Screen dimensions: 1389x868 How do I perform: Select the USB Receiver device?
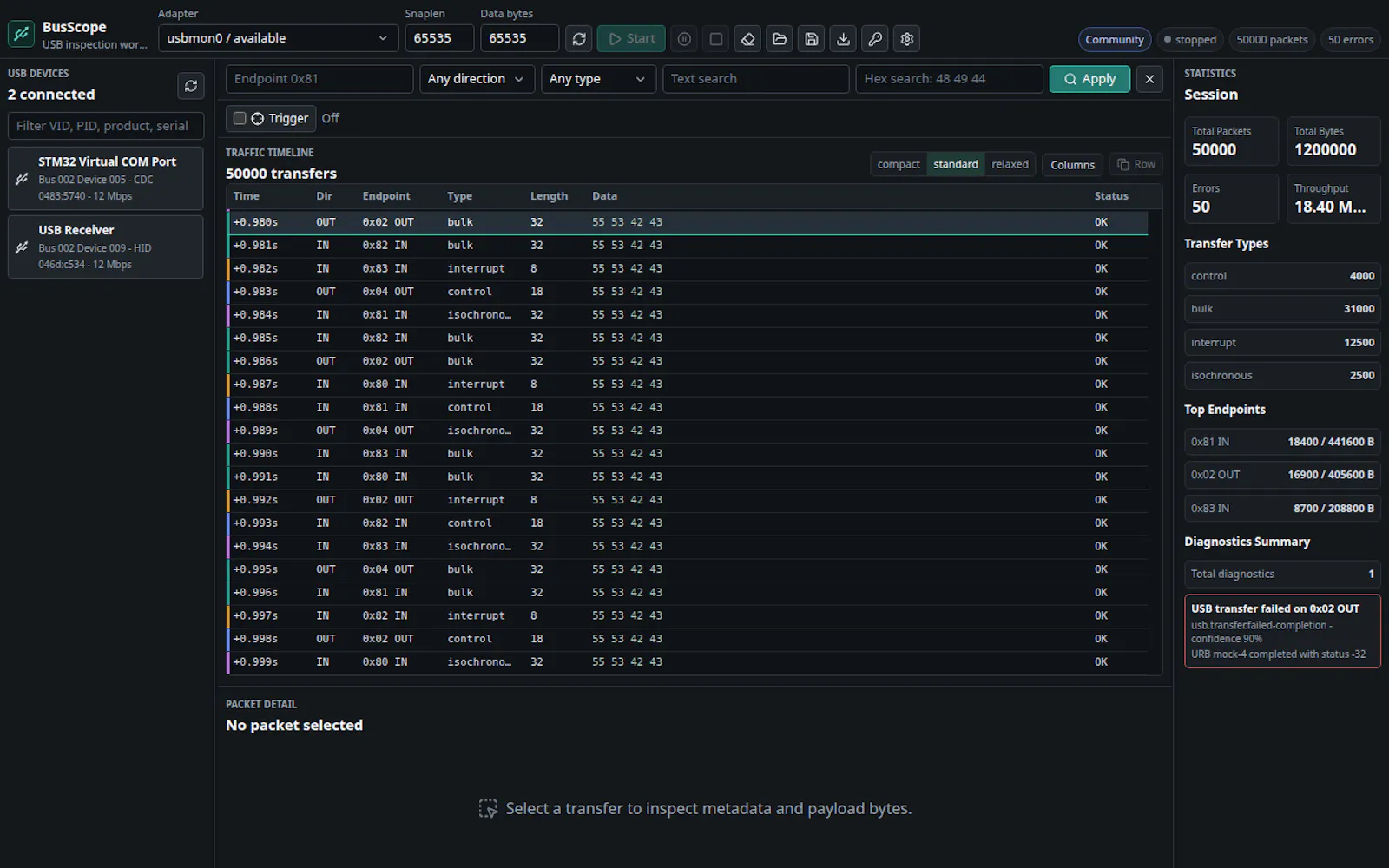(x=106, y=247)
